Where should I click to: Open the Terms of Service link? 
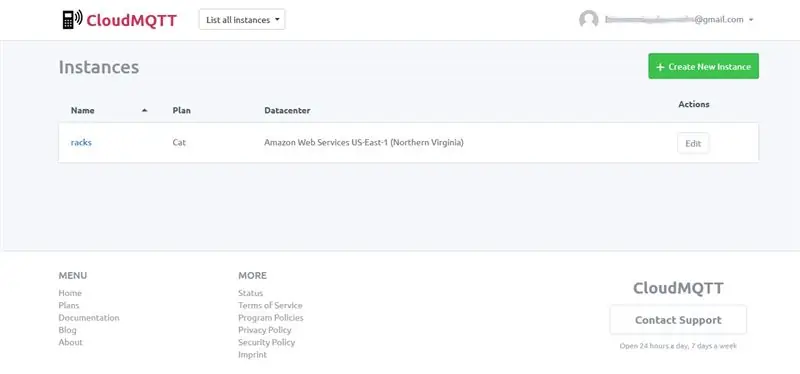270,305
